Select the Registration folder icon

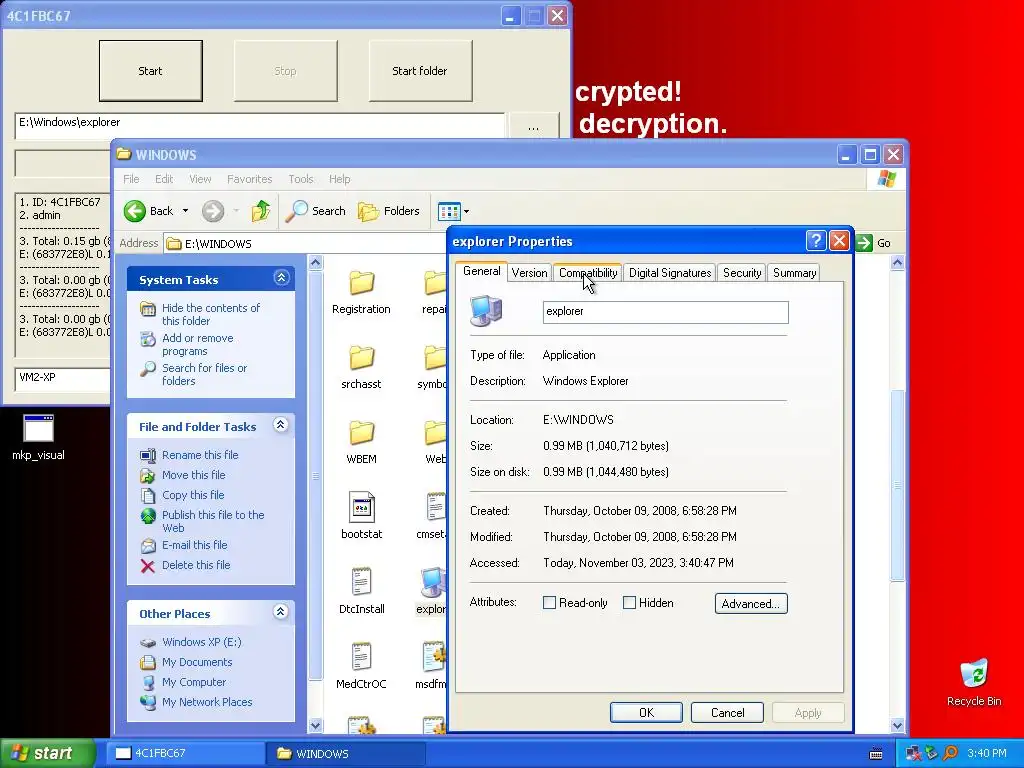pyautogui.click(x=361, y=283)
